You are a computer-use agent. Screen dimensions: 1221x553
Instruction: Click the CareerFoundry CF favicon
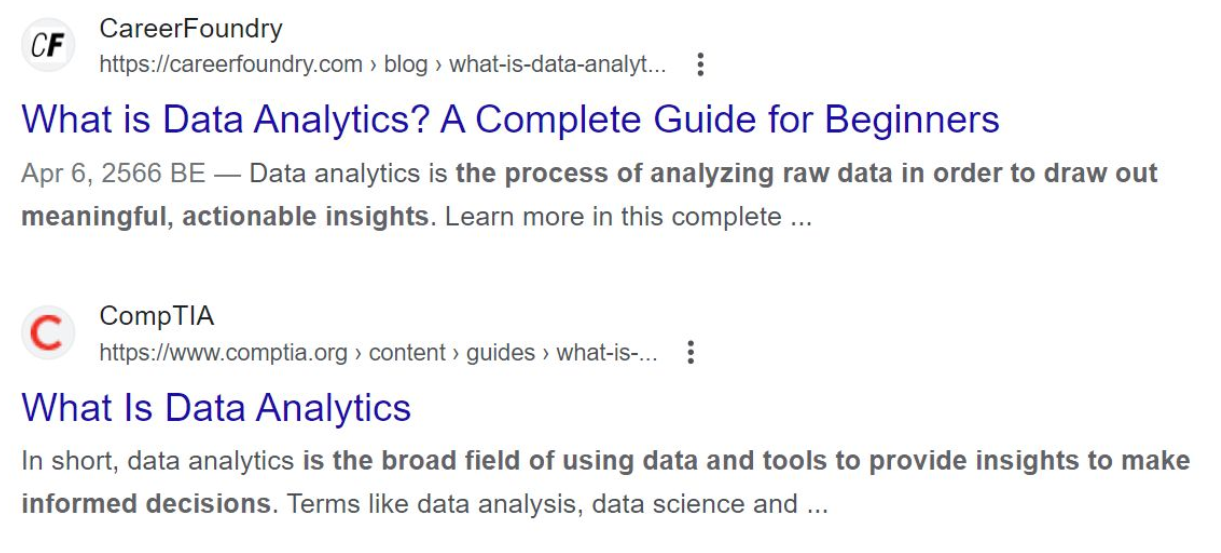click(x=47, y=46)
